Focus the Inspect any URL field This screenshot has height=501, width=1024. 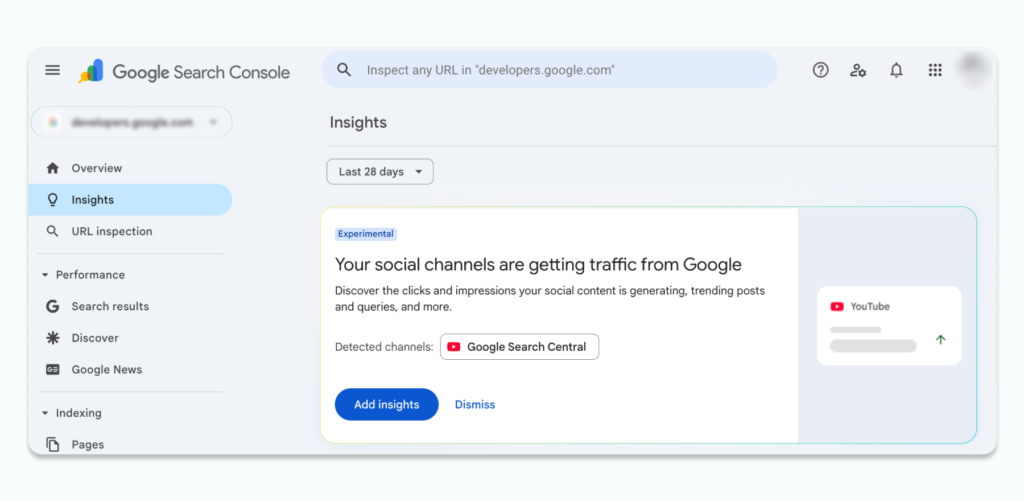[x=549, y=70]
